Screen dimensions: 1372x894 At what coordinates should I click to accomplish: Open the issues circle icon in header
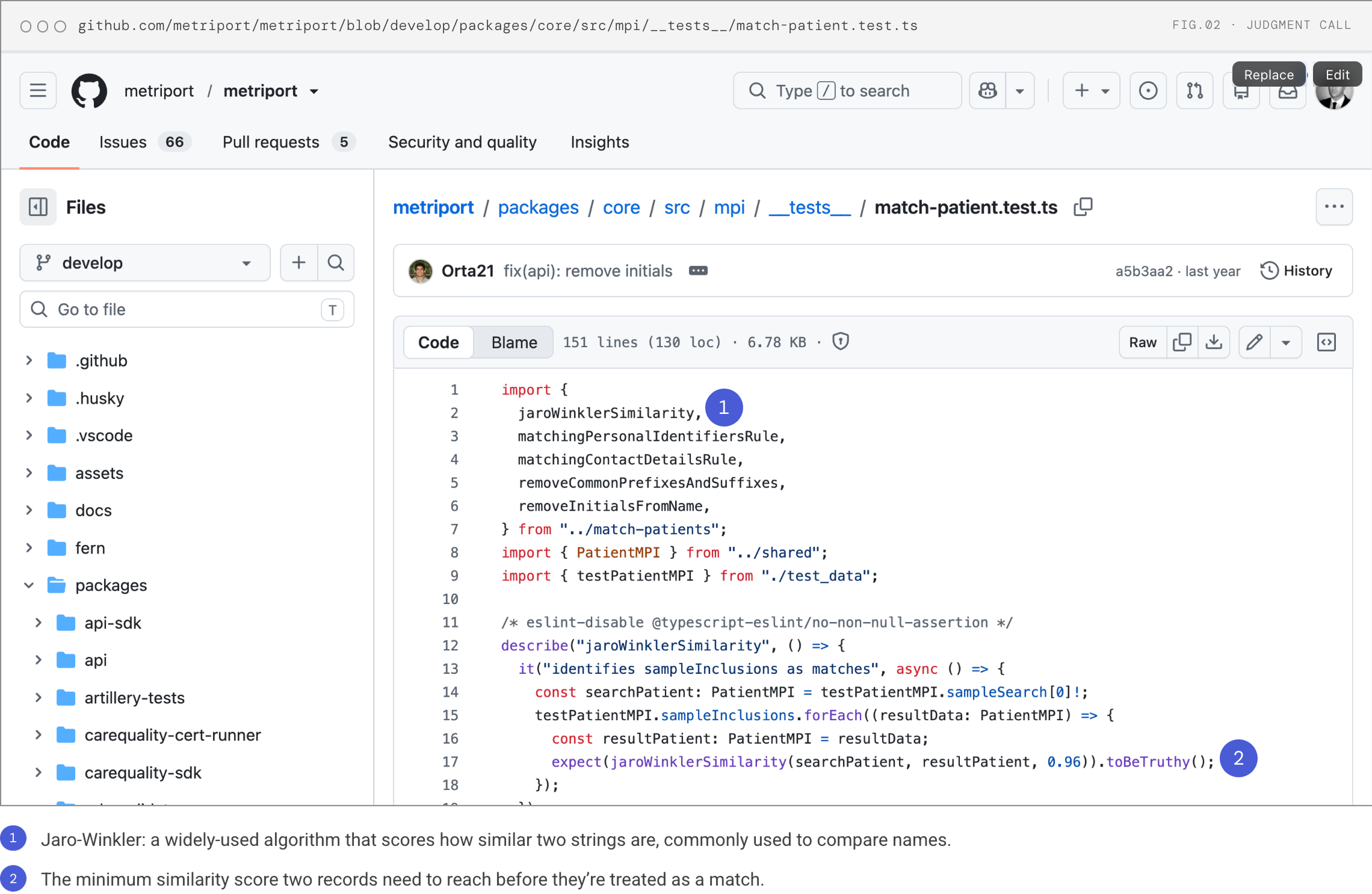point(1148,91)
